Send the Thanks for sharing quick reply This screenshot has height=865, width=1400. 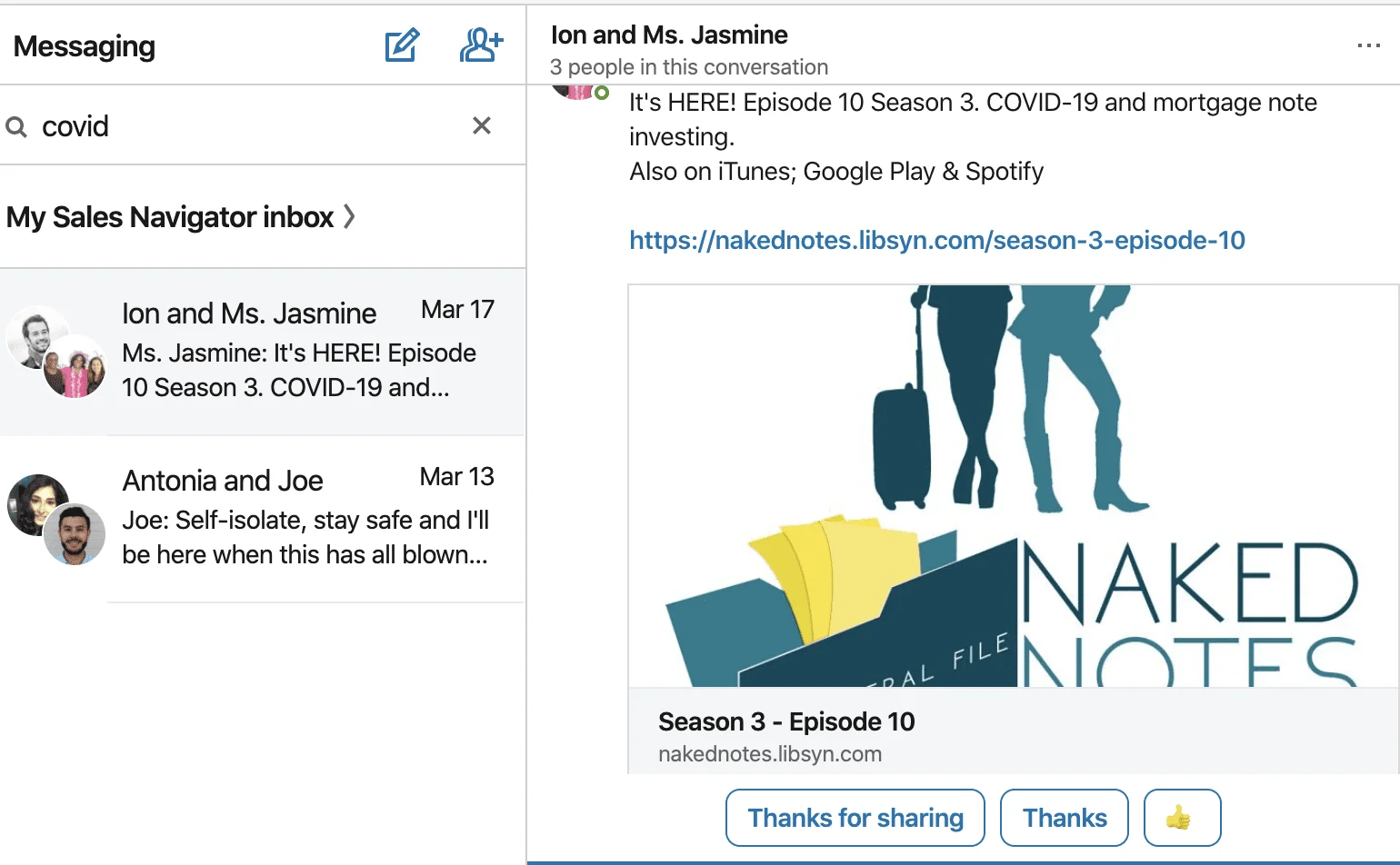(855, 818)
